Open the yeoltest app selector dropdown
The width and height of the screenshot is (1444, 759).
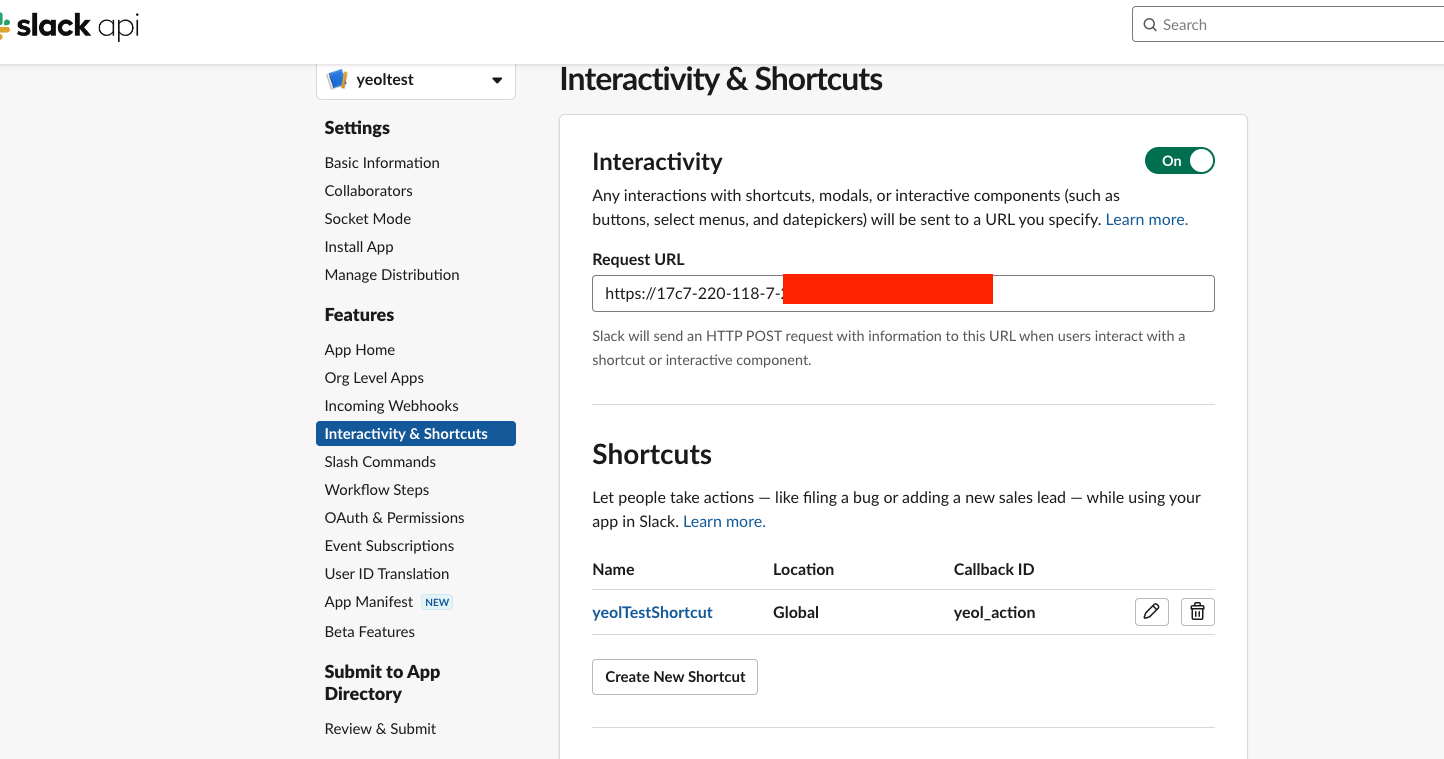coord(416,80)
